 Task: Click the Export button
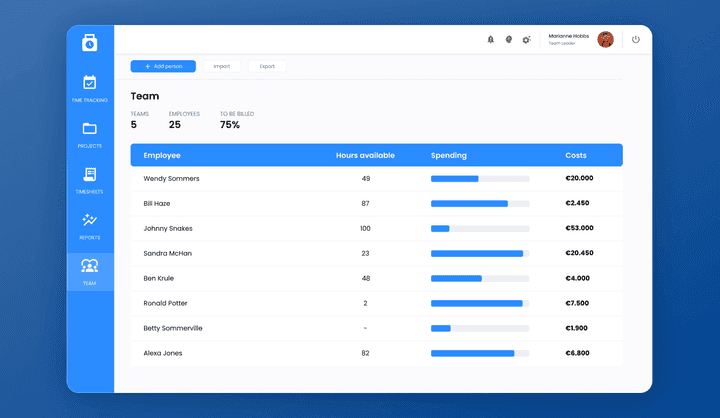click(267, 66)
